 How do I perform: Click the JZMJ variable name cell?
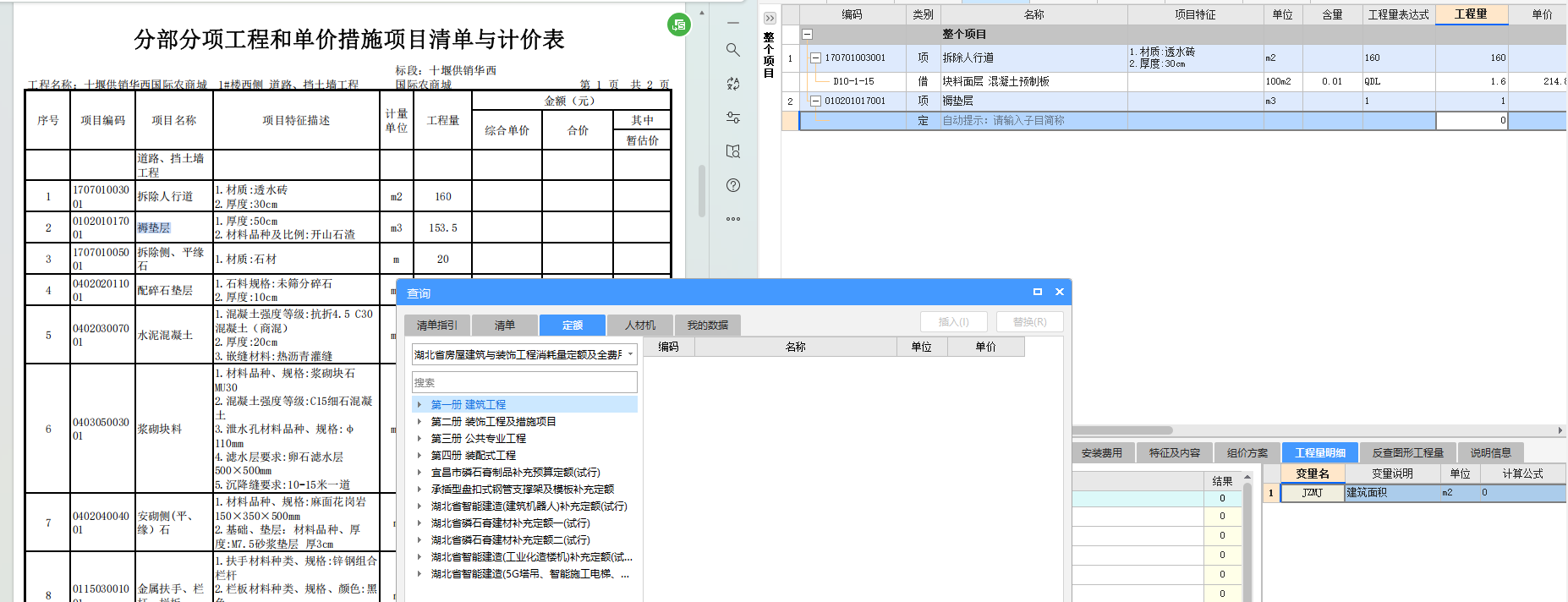pyautogui.click(x=1312, y=492)
